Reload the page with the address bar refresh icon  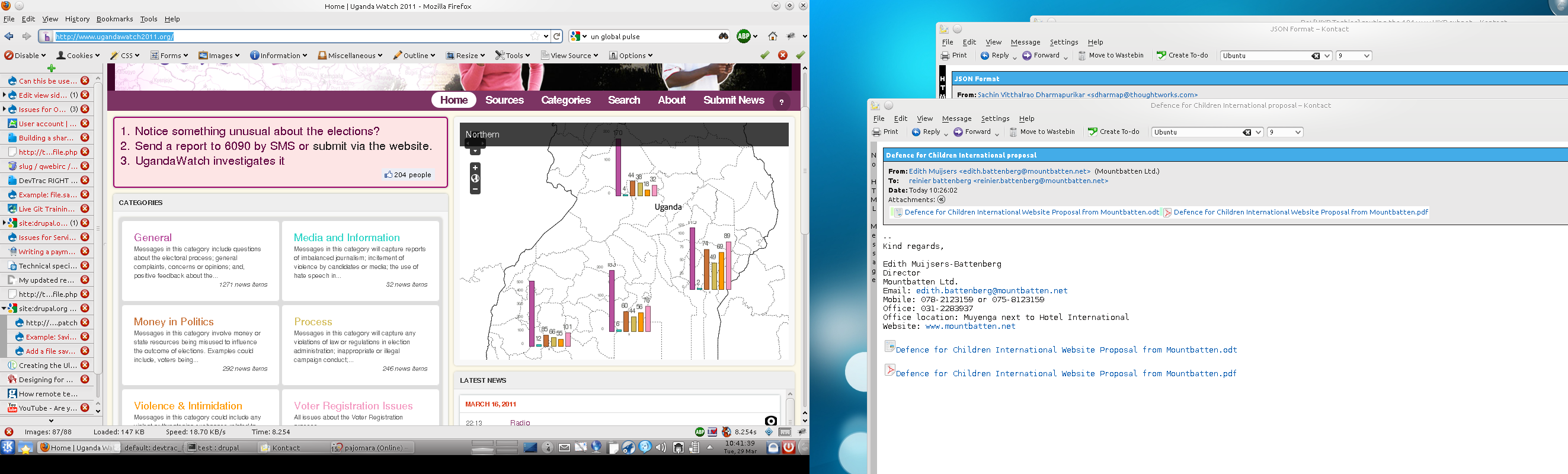pos(557,37)
